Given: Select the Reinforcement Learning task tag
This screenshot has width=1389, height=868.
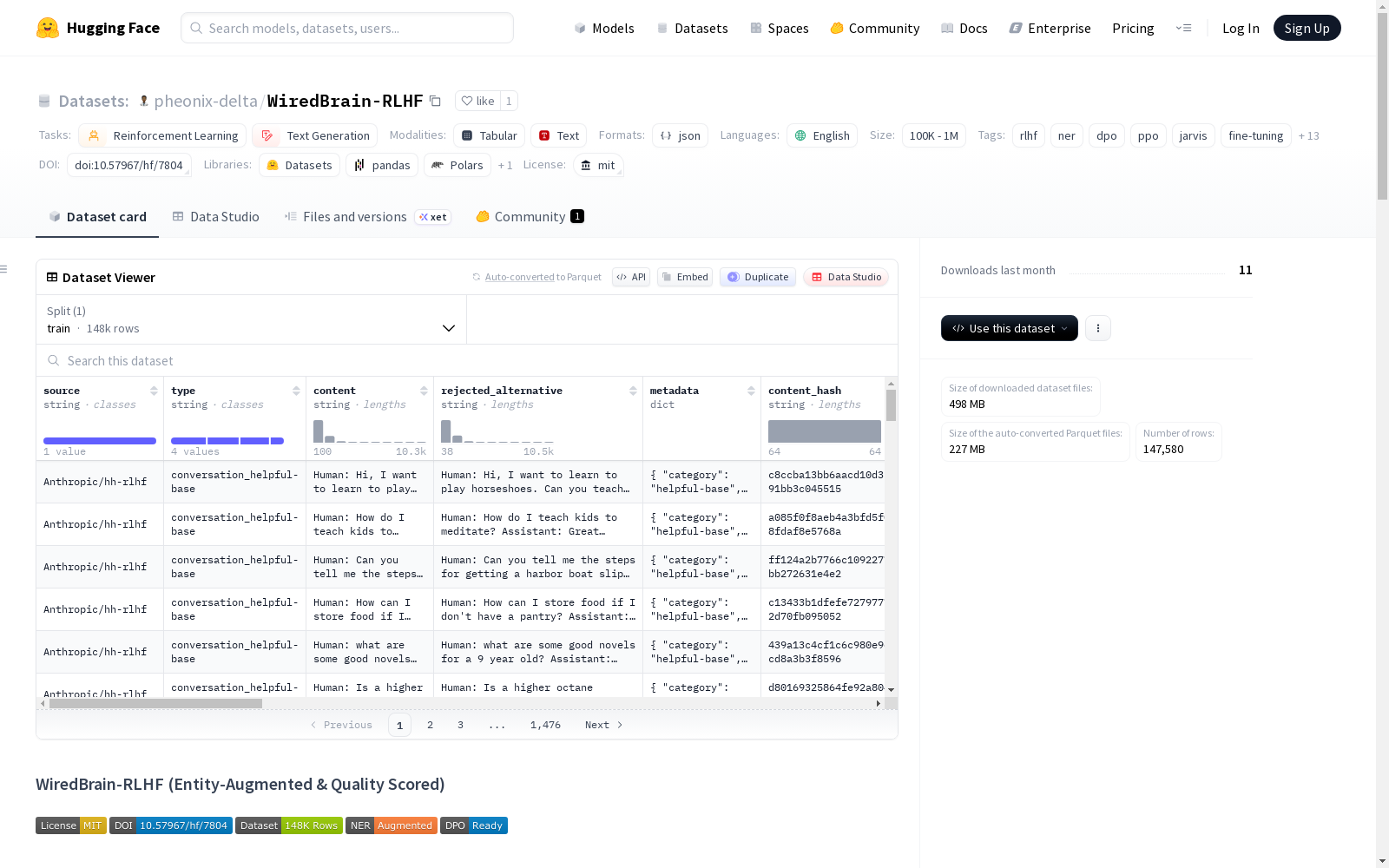Looking at the screenshot, I should (162, 135).
